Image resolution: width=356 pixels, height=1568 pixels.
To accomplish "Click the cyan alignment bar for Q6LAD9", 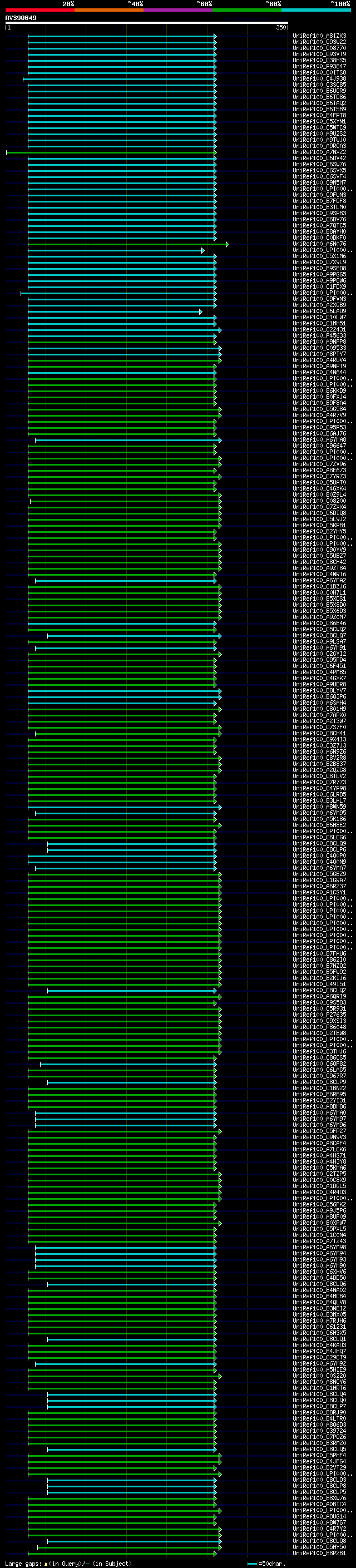I will click(115, 311).
